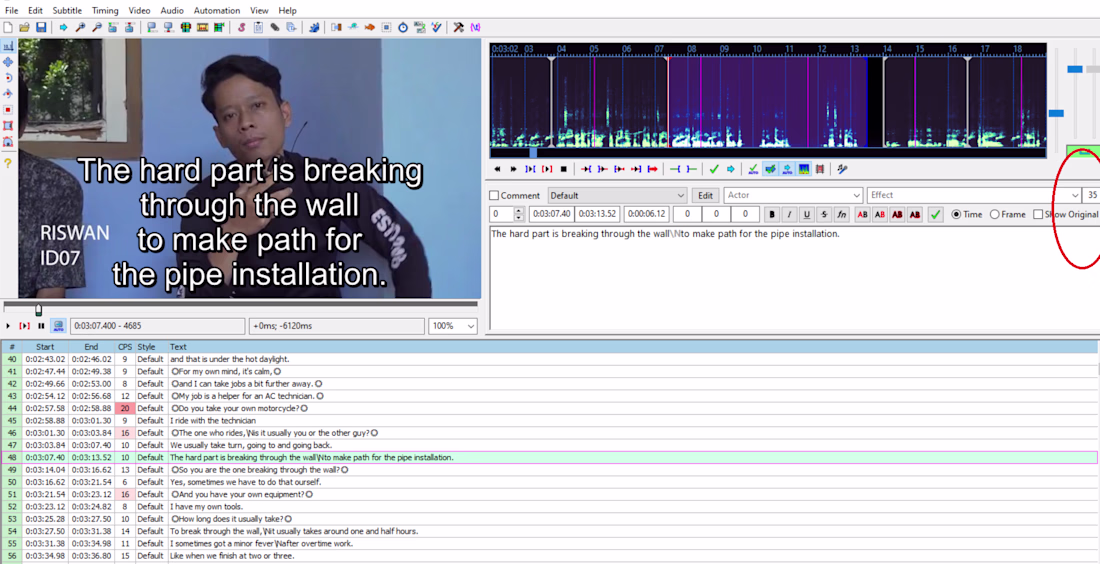Enable the Comment checkbox
The width and height of the screenshot is (1100, 564).
click(x=494, y=196)
